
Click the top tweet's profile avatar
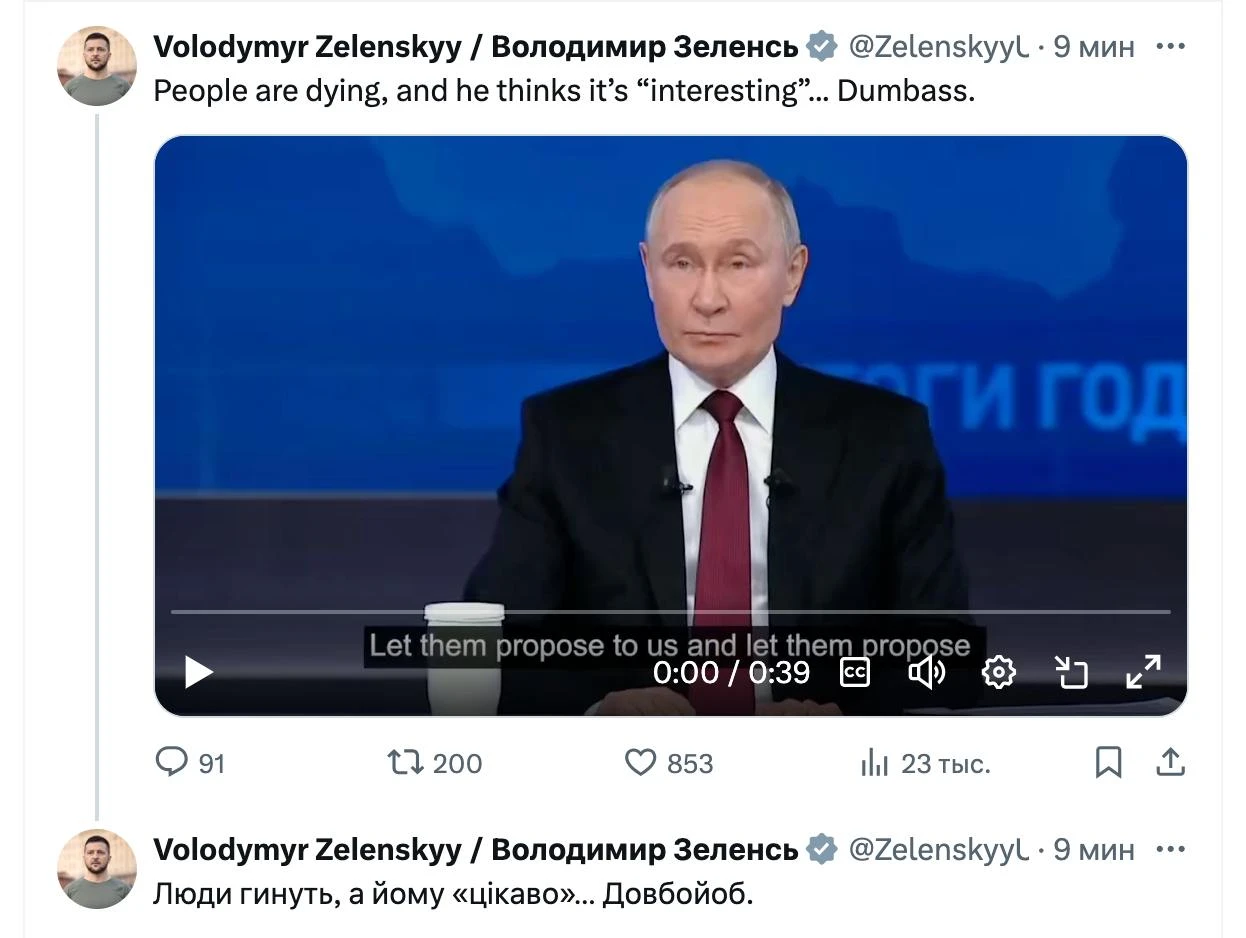[x=96, y=66]
